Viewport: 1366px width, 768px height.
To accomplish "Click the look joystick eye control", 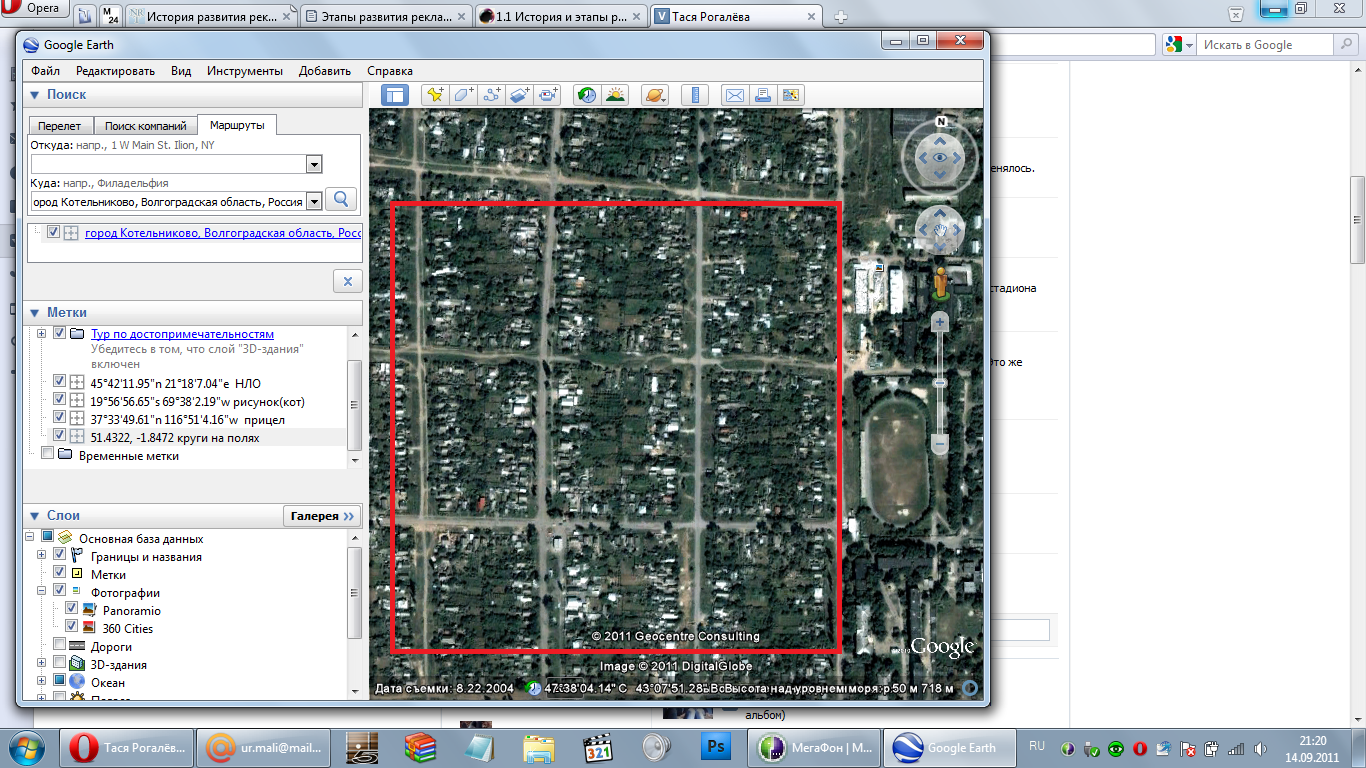I will pyautogui.click(x=940, y=158).
